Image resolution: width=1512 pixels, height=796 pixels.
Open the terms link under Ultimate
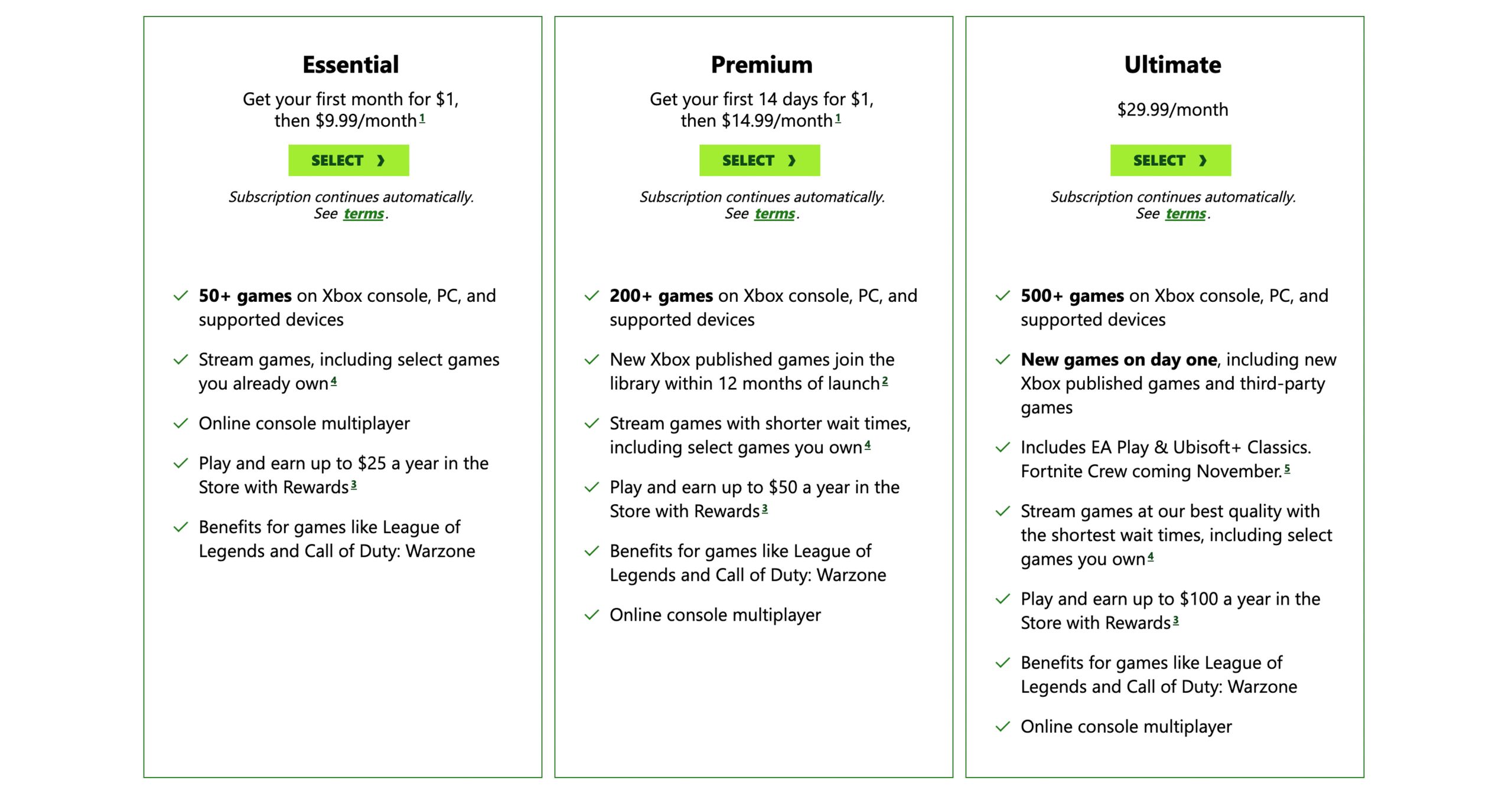click(x=1185, y=214)
